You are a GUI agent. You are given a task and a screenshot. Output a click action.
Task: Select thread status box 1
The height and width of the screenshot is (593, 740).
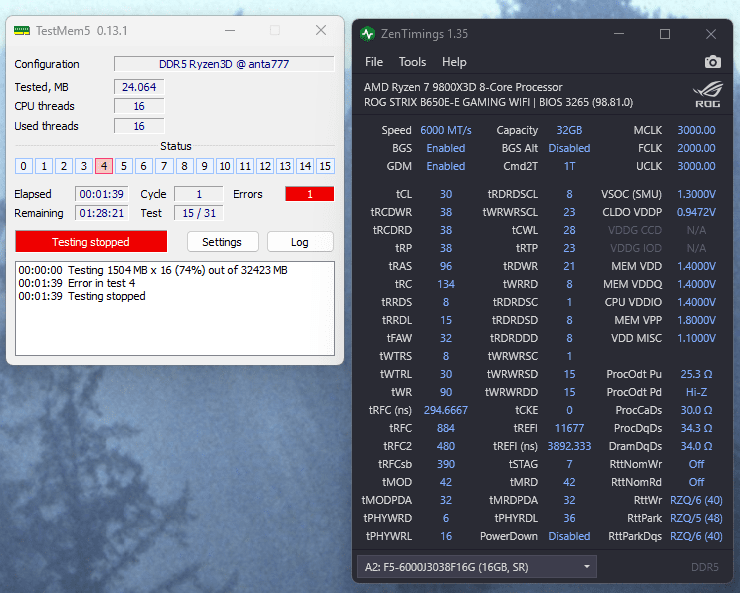[x=44, y=166]
